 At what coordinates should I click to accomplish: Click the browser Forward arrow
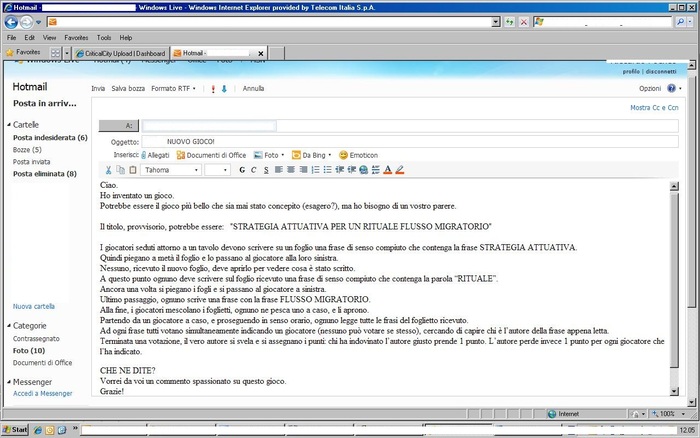coord(27,22)
